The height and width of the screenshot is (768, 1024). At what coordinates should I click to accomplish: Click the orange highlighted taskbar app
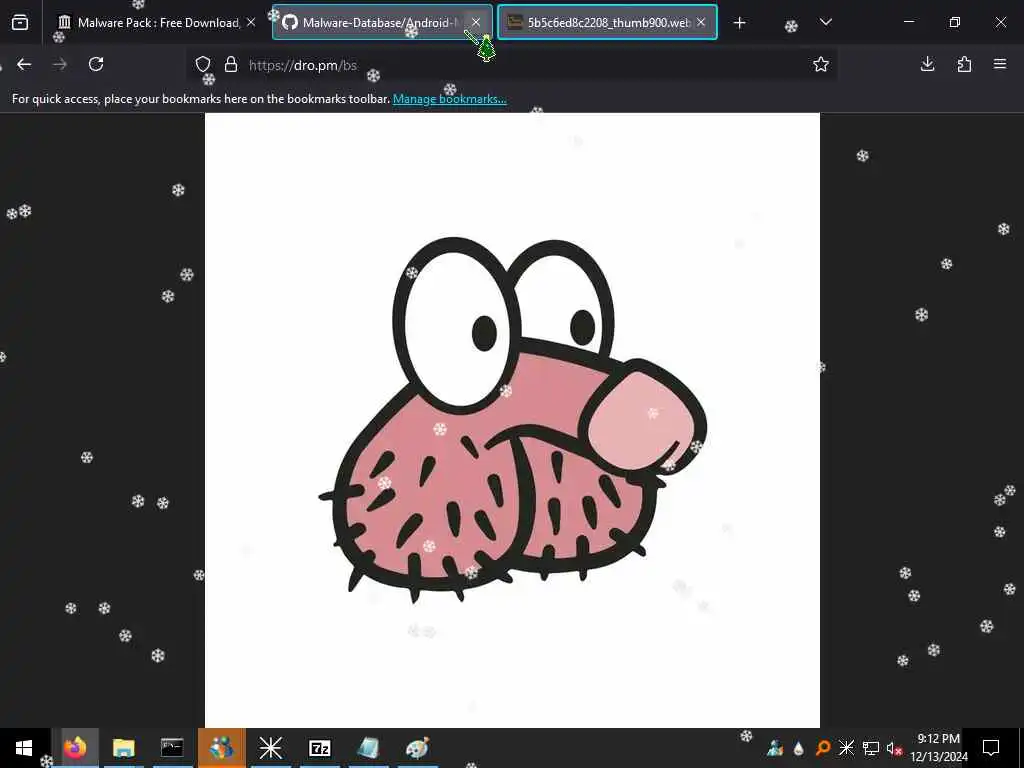pos(221,748)
